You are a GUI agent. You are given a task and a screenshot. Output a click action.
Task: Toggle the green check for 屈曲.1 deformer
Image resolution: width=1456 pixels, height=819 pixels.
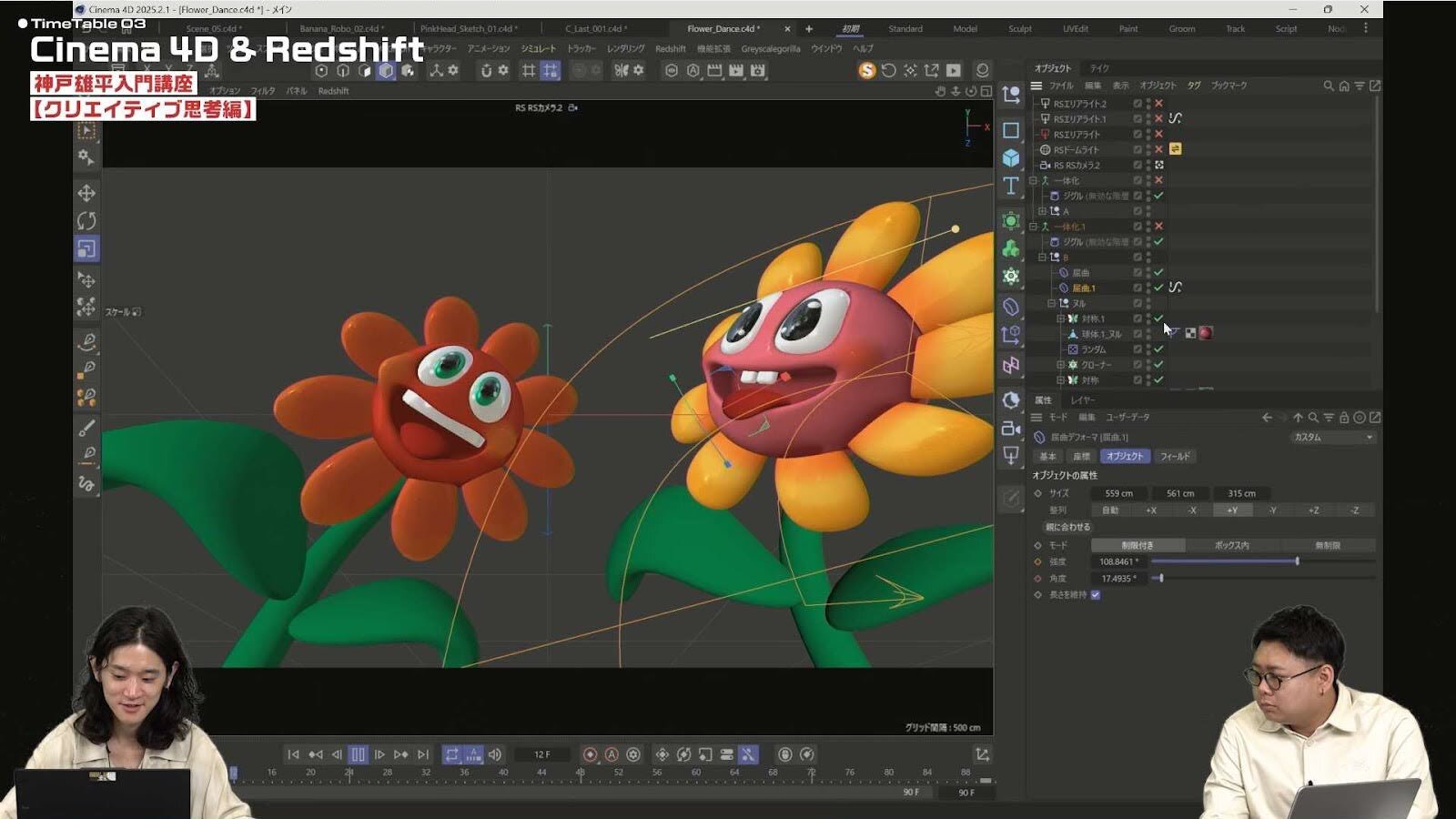click(x=1158, y=288)
